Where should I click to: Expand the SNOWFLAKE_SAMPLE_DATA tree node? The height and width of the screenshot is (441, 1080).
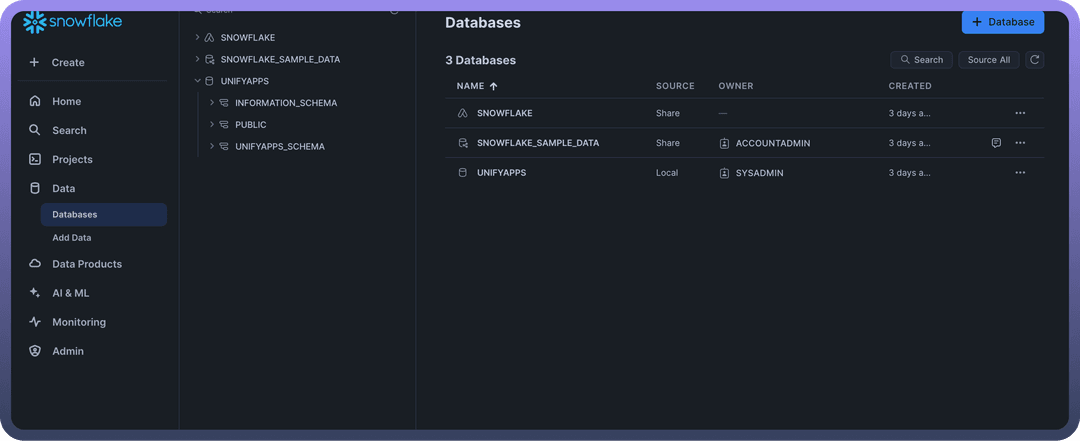click(198, 59)
